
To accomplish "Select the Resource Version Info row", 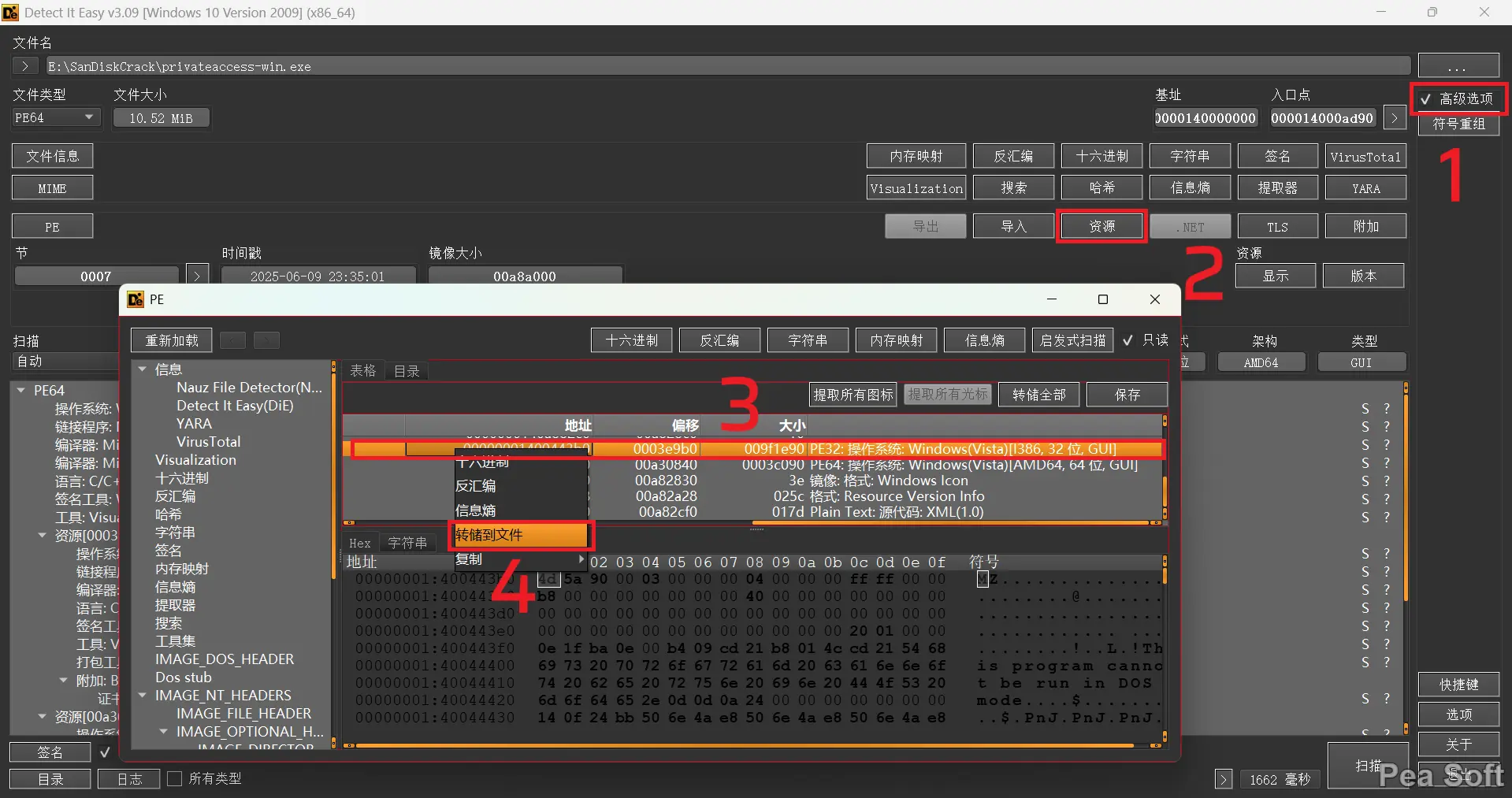I will [x=752, y=496].
